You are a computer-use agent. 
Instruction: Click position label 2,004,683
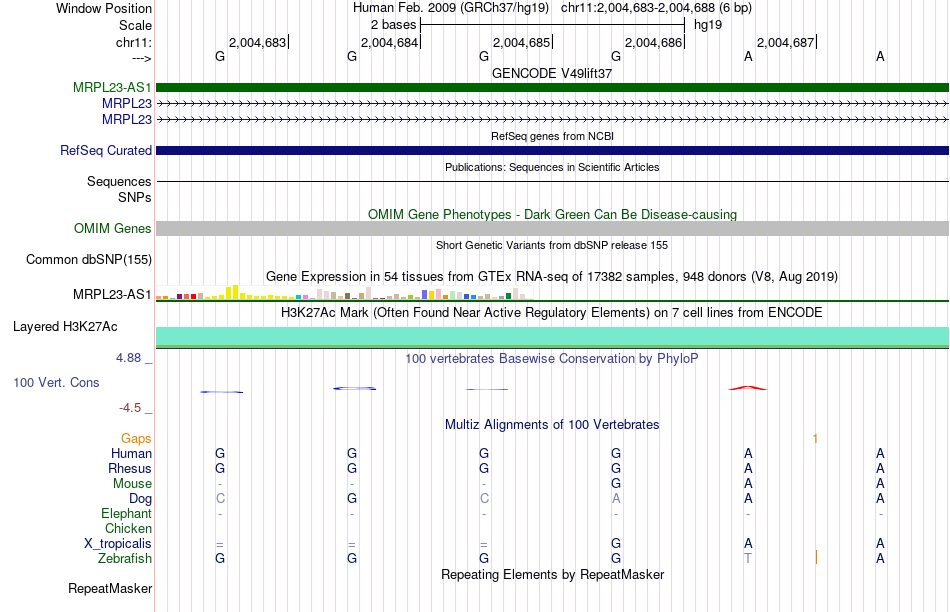[x=257, y=42]
